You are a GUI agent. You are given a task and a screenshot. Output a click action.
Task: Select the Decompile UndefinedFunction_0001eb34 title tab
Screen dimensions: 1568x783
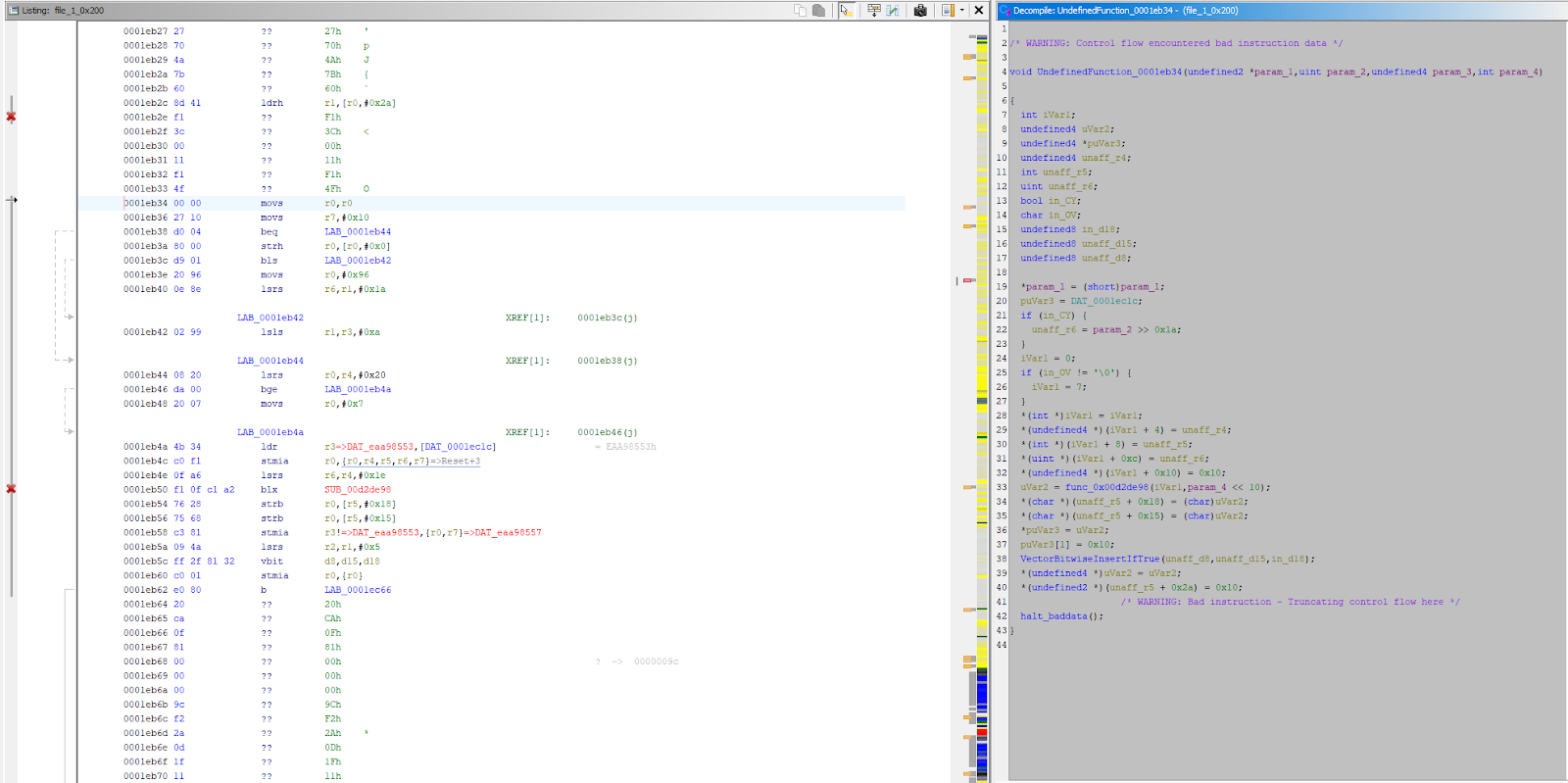[x=1126, y=10]
